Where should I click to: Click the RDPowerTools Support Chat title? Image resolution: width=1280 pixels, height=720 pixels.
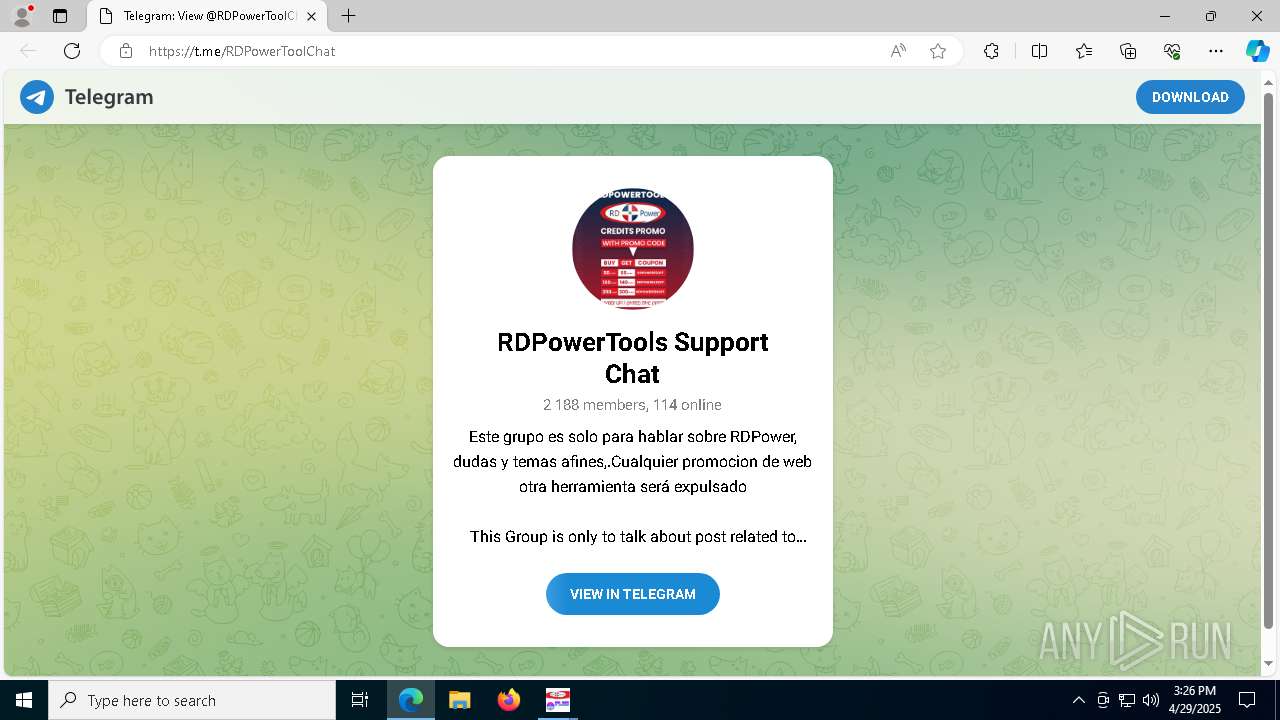633,358
